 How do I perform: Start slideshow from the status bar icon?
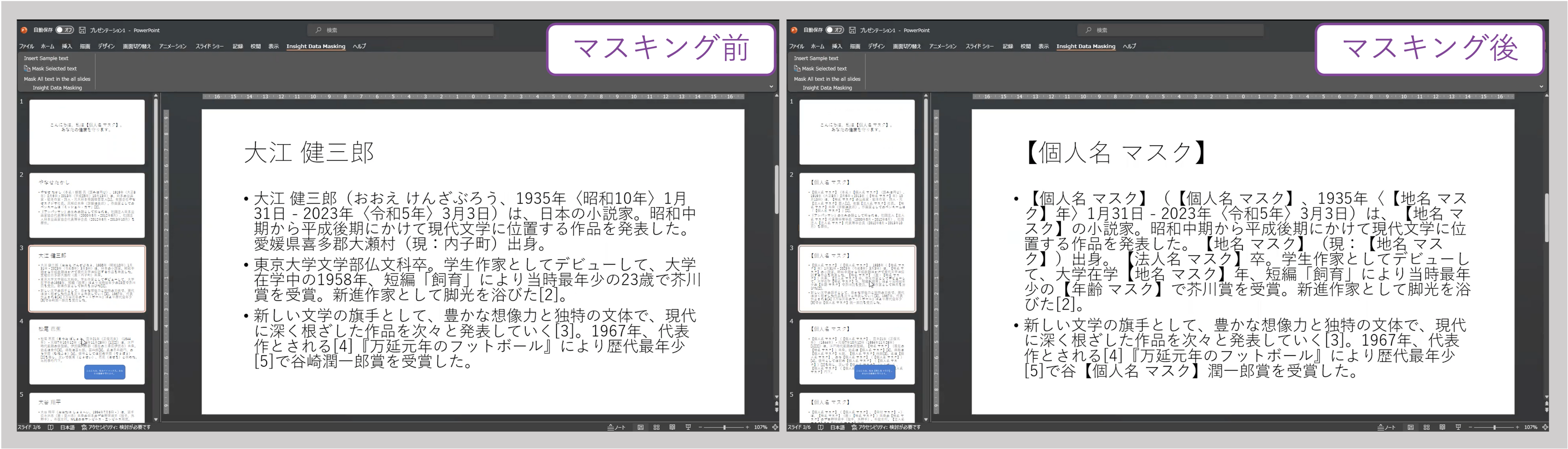tap(688, 427)
